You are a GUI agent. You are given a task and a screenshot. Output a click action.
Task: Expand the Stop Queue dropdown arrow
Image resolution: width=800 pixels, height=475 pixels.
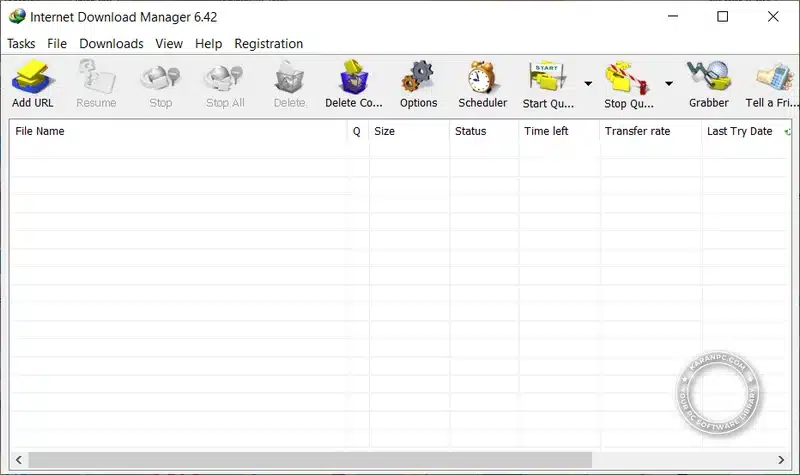click(x=668, y=83)
